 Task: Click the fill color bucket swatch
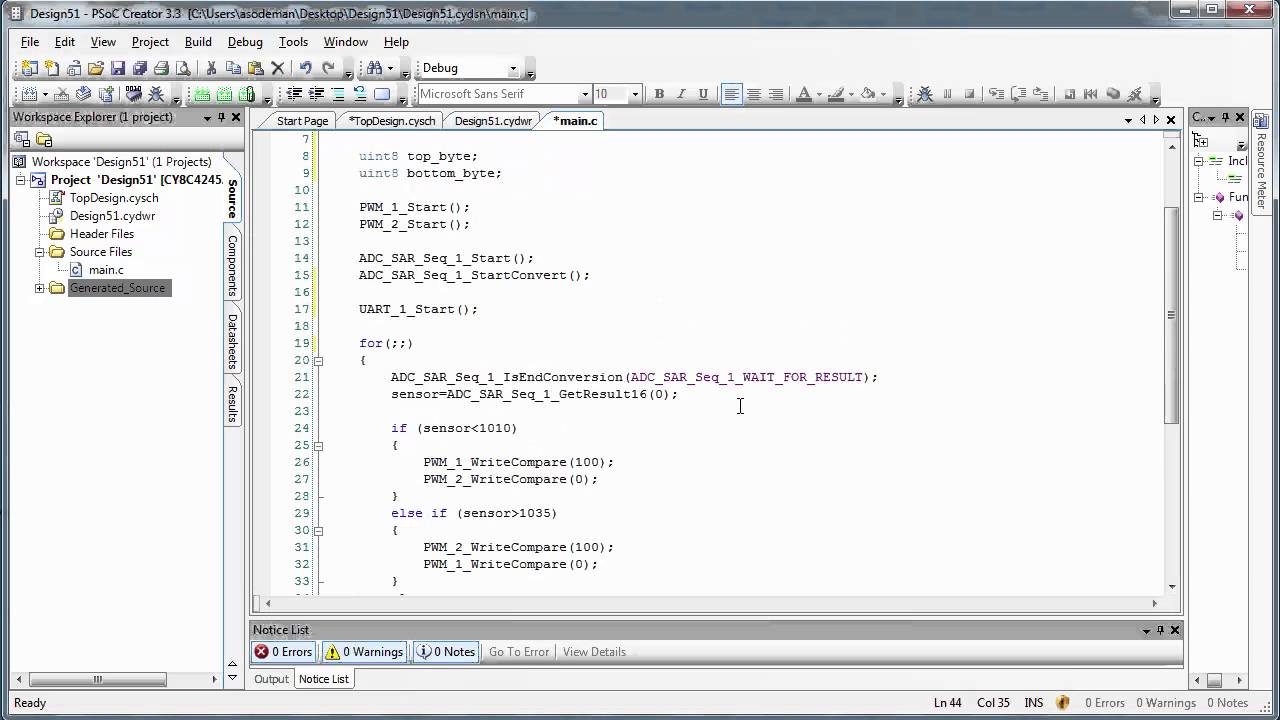click(x=867, y=94)
